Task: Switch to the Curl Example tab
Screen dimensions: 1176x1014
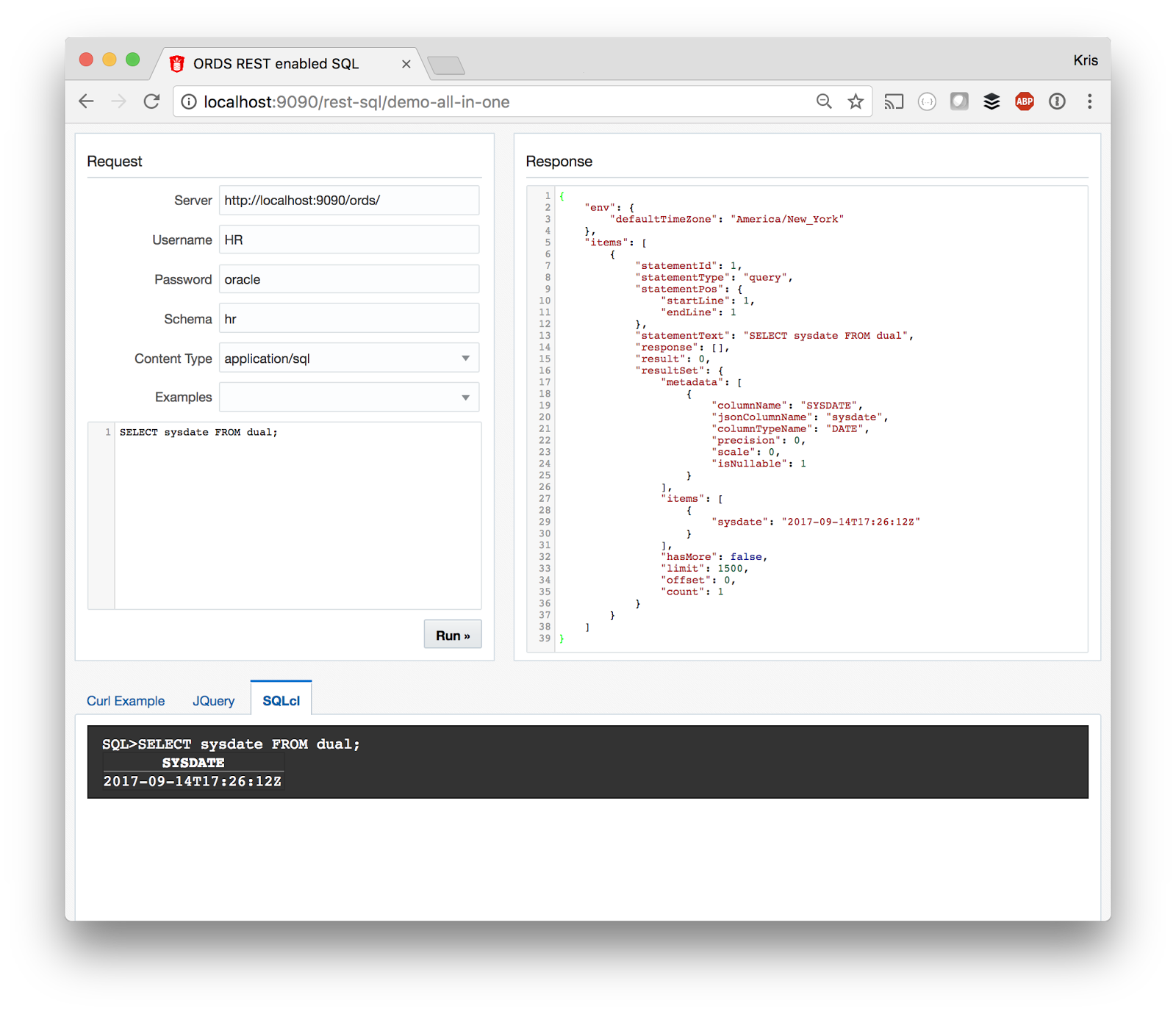Action: [x=126, y=700]
